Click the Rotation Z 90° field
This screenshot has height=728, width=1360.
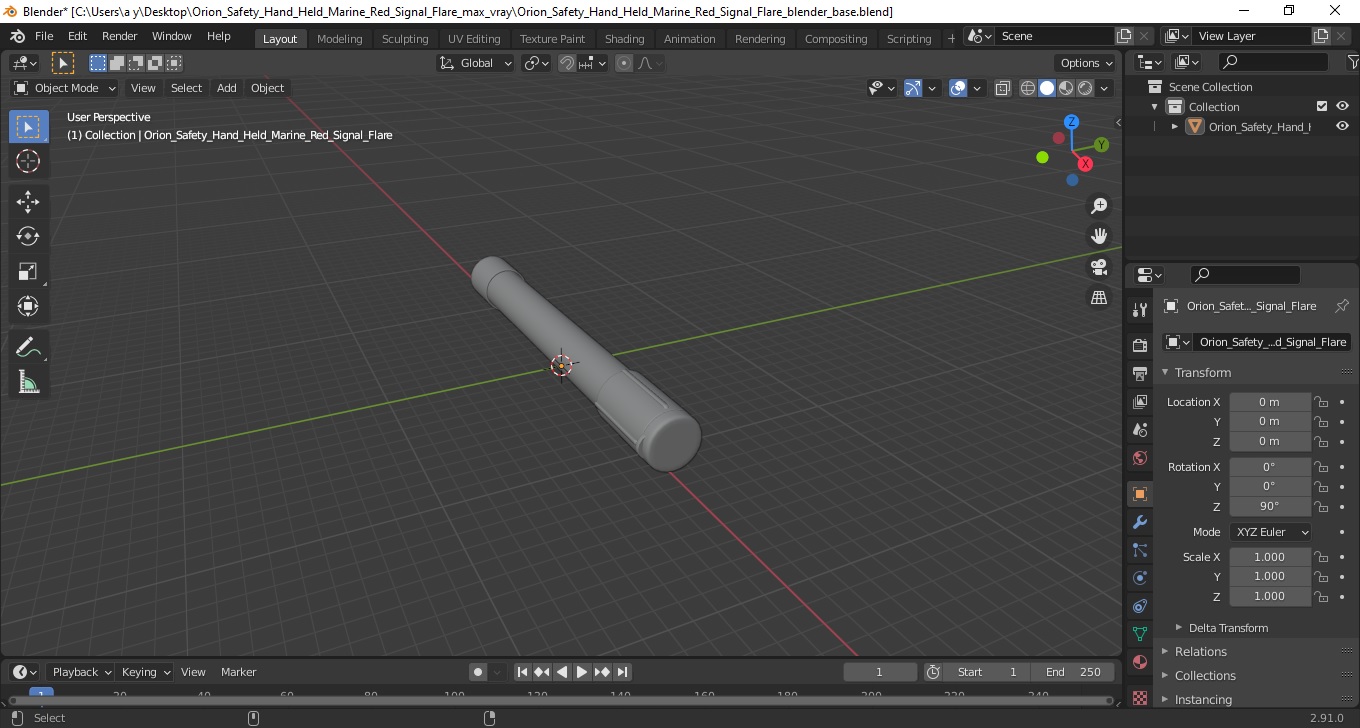[x=1270, y=506]
